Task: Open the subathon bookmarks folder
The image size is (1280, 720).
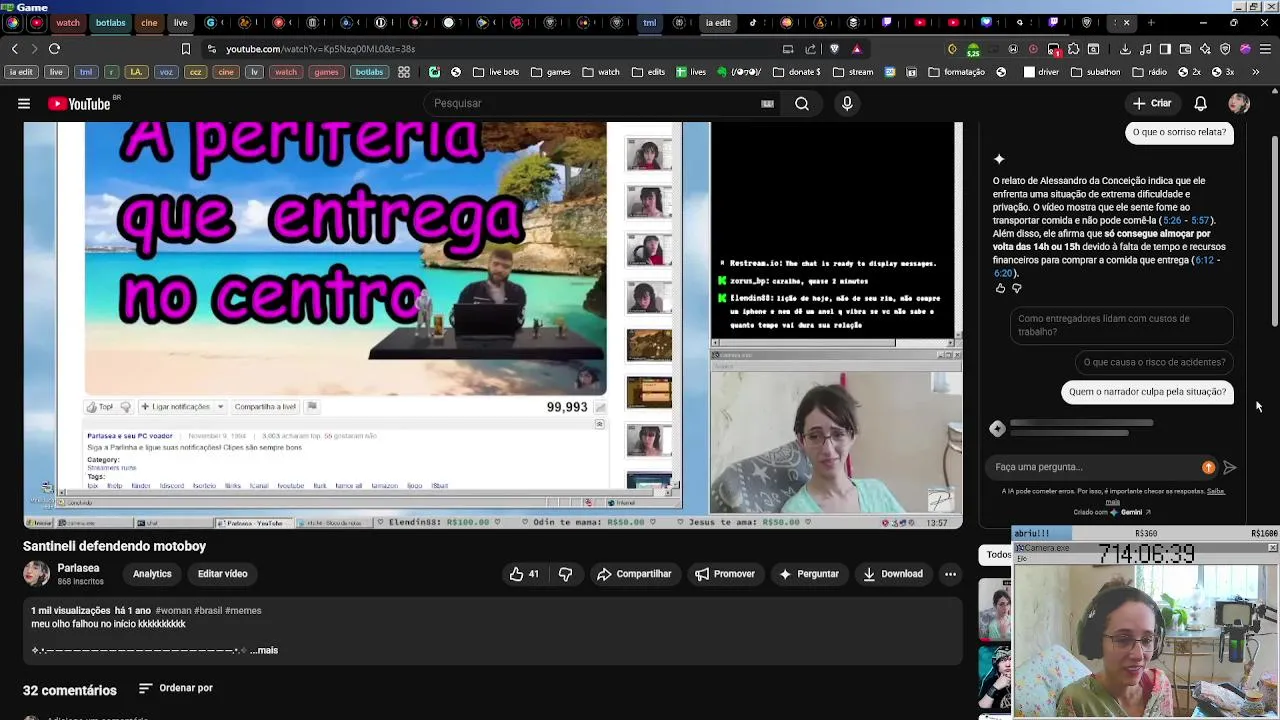Action: click(1095, 72)
